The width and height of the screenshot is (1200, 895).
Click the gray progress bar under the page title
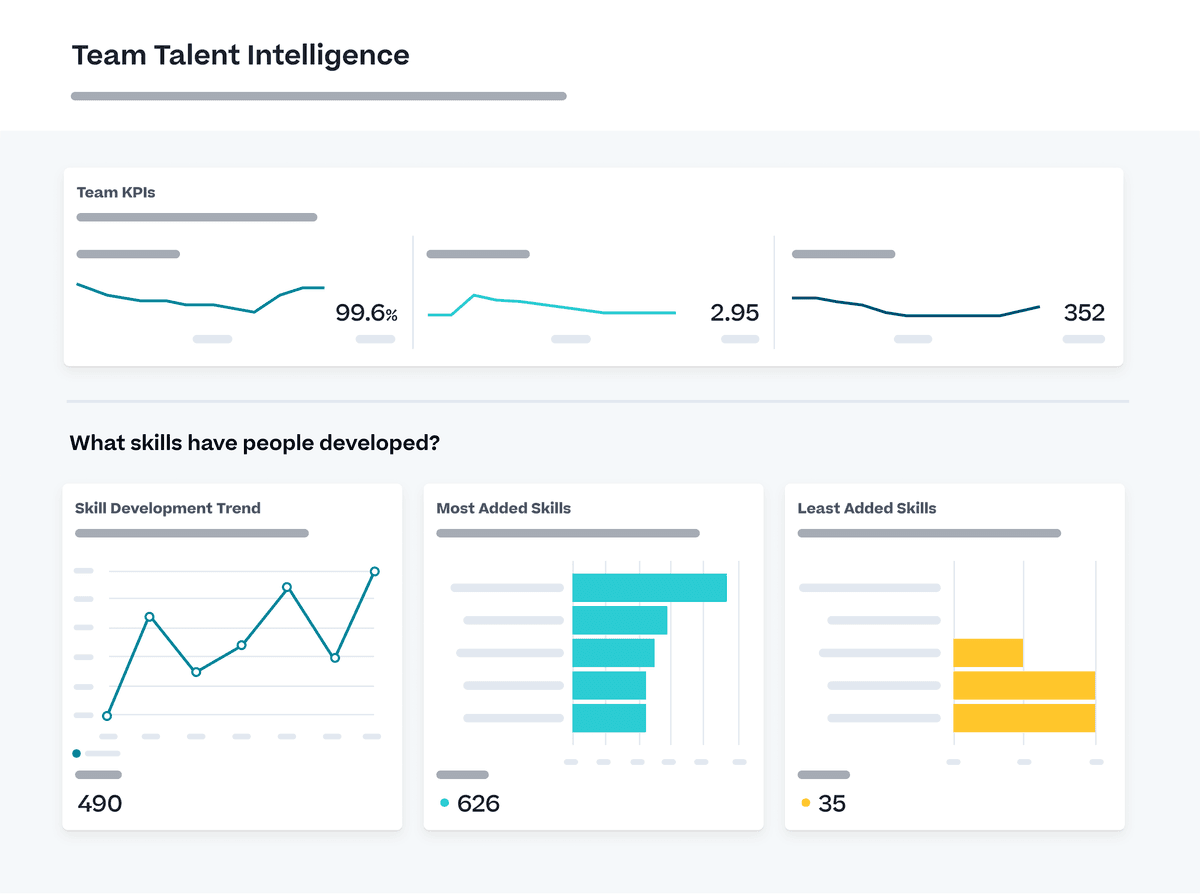[x=318, y=95]
